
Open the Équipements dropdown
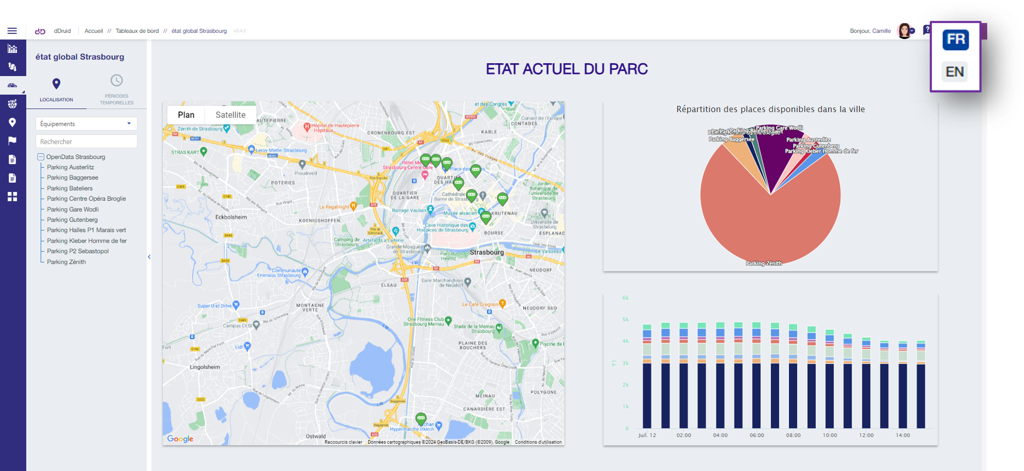(x=86, y=123)
